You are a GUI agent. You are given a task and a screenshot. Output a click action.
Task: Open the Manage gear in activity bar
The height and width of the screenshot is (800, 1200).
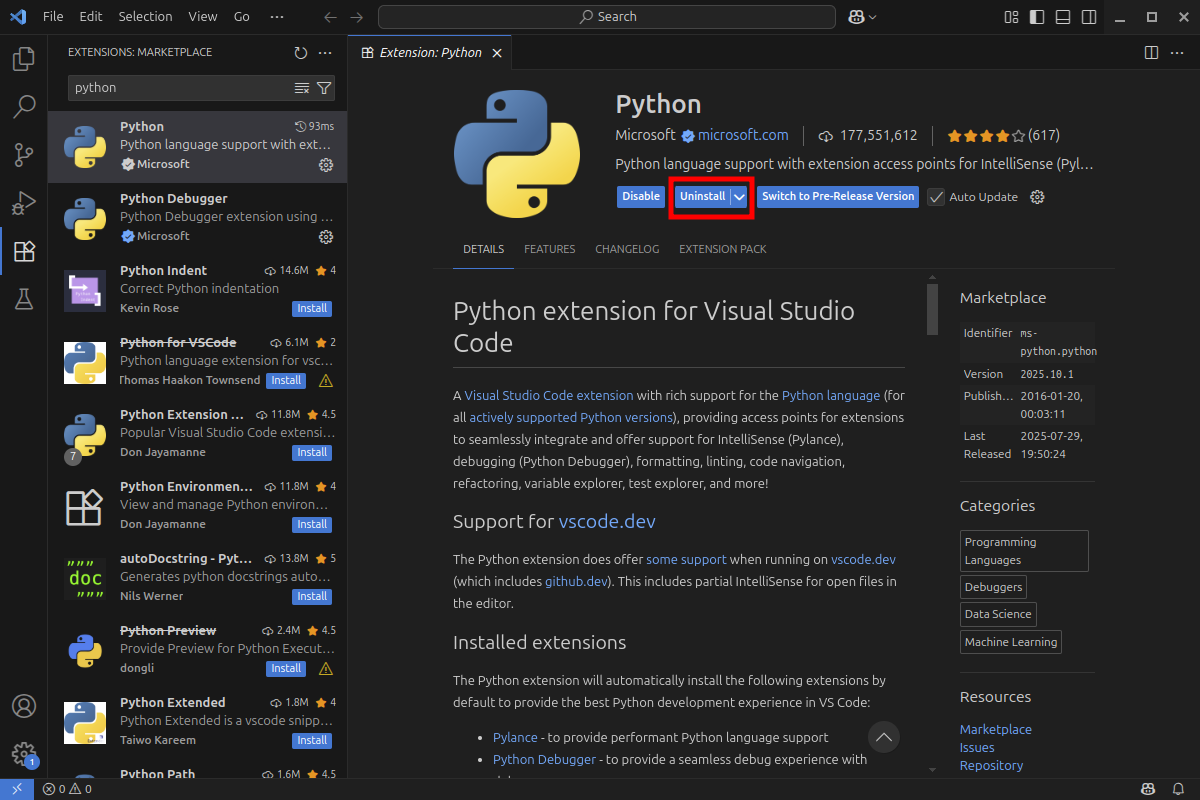coord(24,754)
